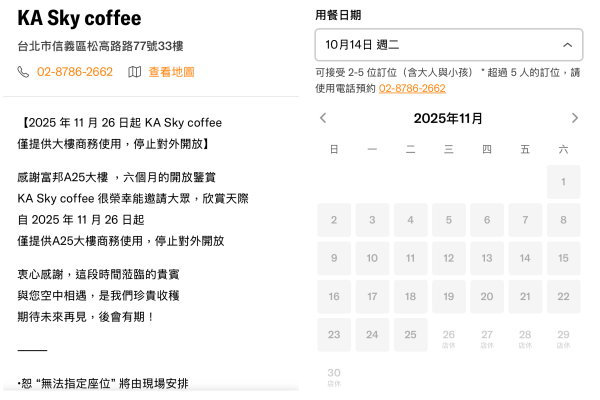Pick November 14 in the calendar
Viewport: 600px width, 400px height.
tap(525, 258)
